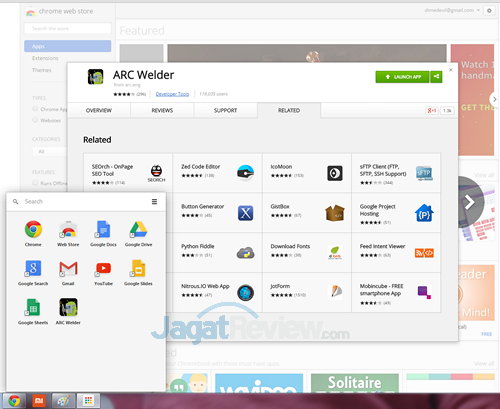Open Nitrous.IO Web App card
Image resolution: width=500 pixels, height=409 pixels.
(x=217, y=292)
